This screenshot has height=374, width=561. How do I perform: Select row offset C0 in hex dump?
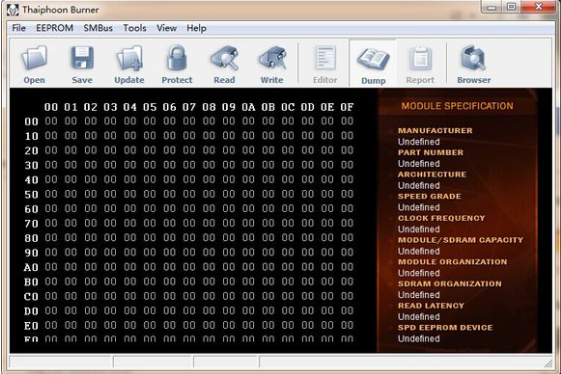tap(31, 297)
